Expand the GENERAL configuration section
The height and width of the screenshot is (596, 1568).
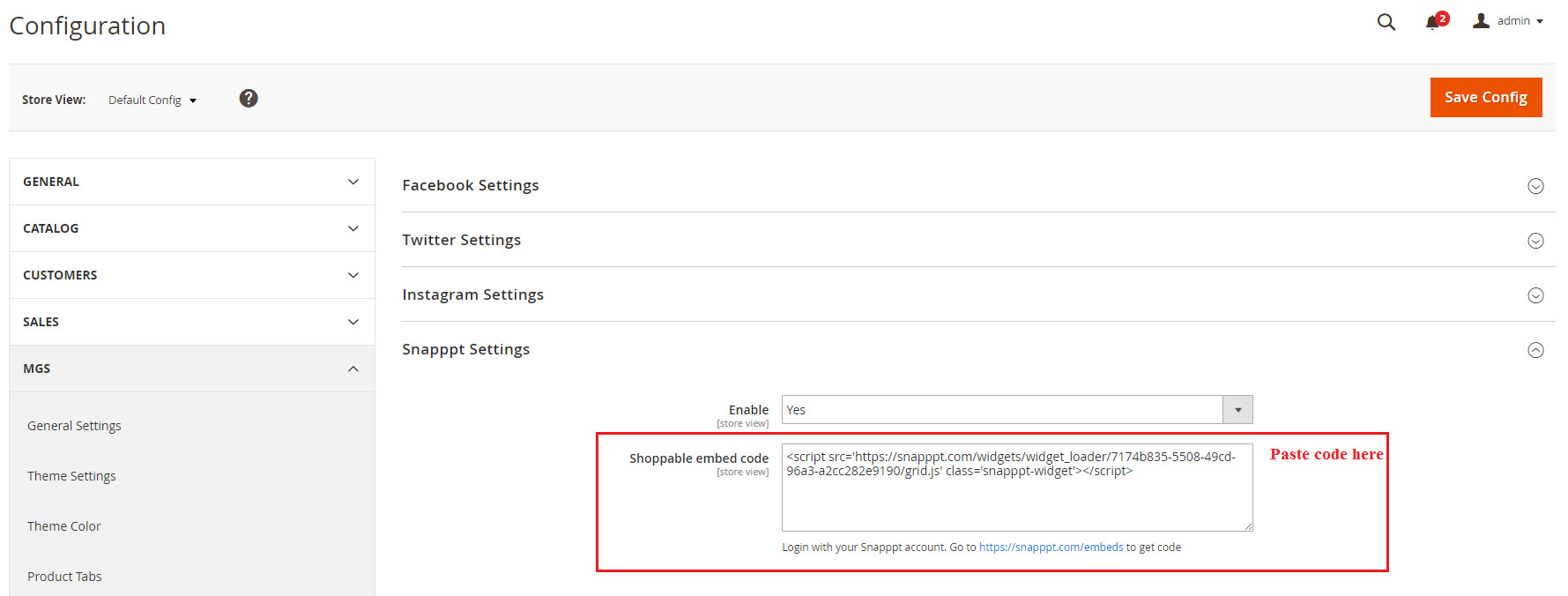[192, 182]
